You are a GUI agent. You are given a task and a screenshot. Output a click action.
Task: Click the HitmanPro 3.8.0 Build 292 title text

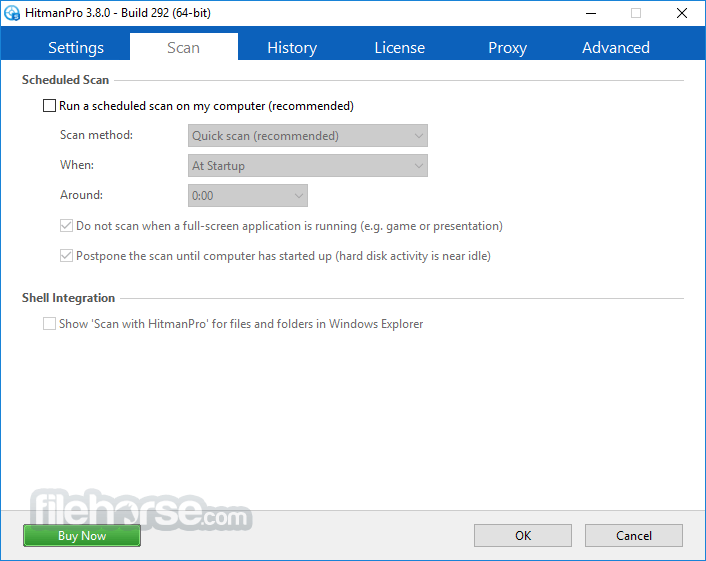tap(118, 13)
